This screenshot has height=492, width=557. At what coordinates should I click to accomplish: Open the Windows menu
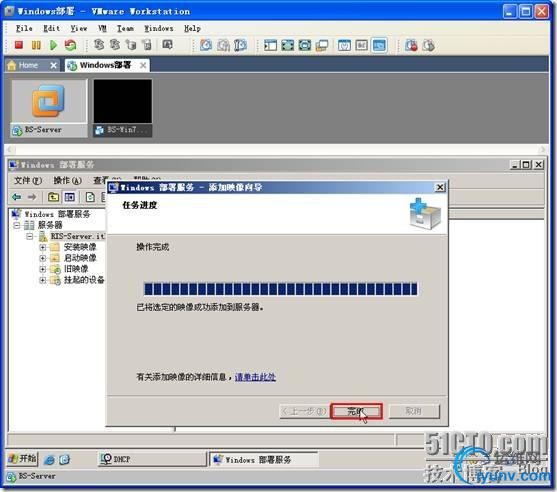point(159,28)
